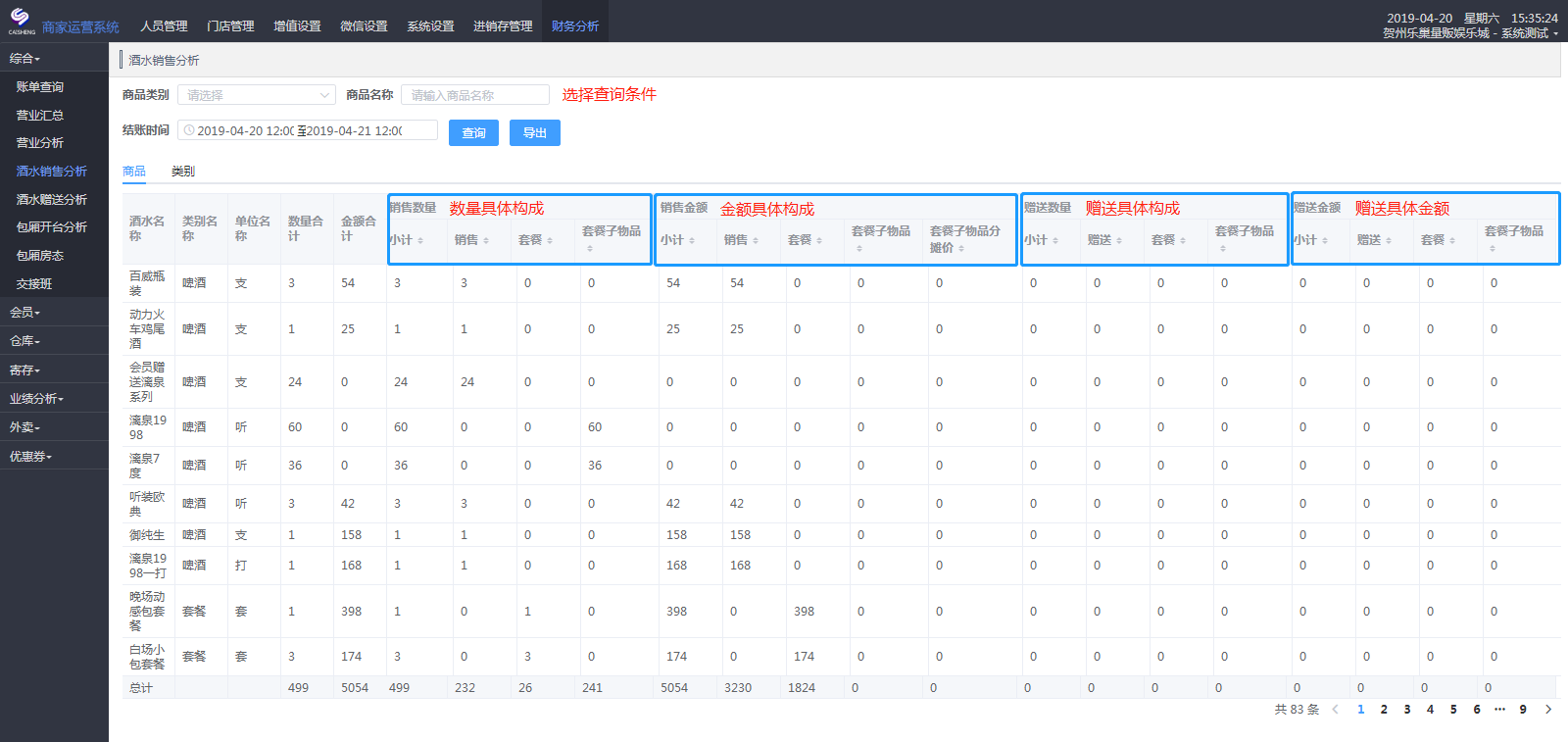Expand the 仓库 sidebar section

coord(54,341)
